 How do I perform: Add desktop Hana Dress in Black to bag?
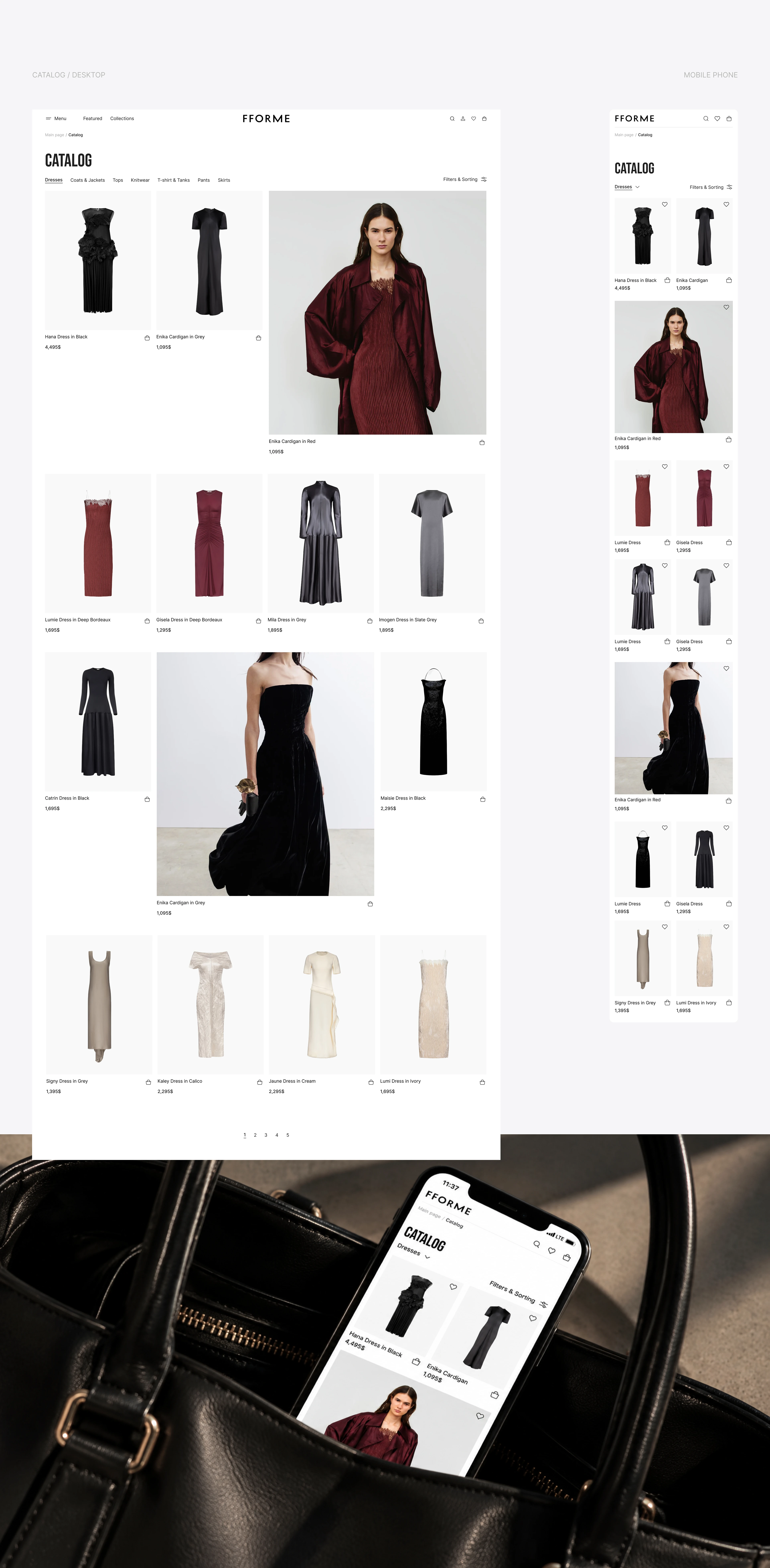click(147, 338)
